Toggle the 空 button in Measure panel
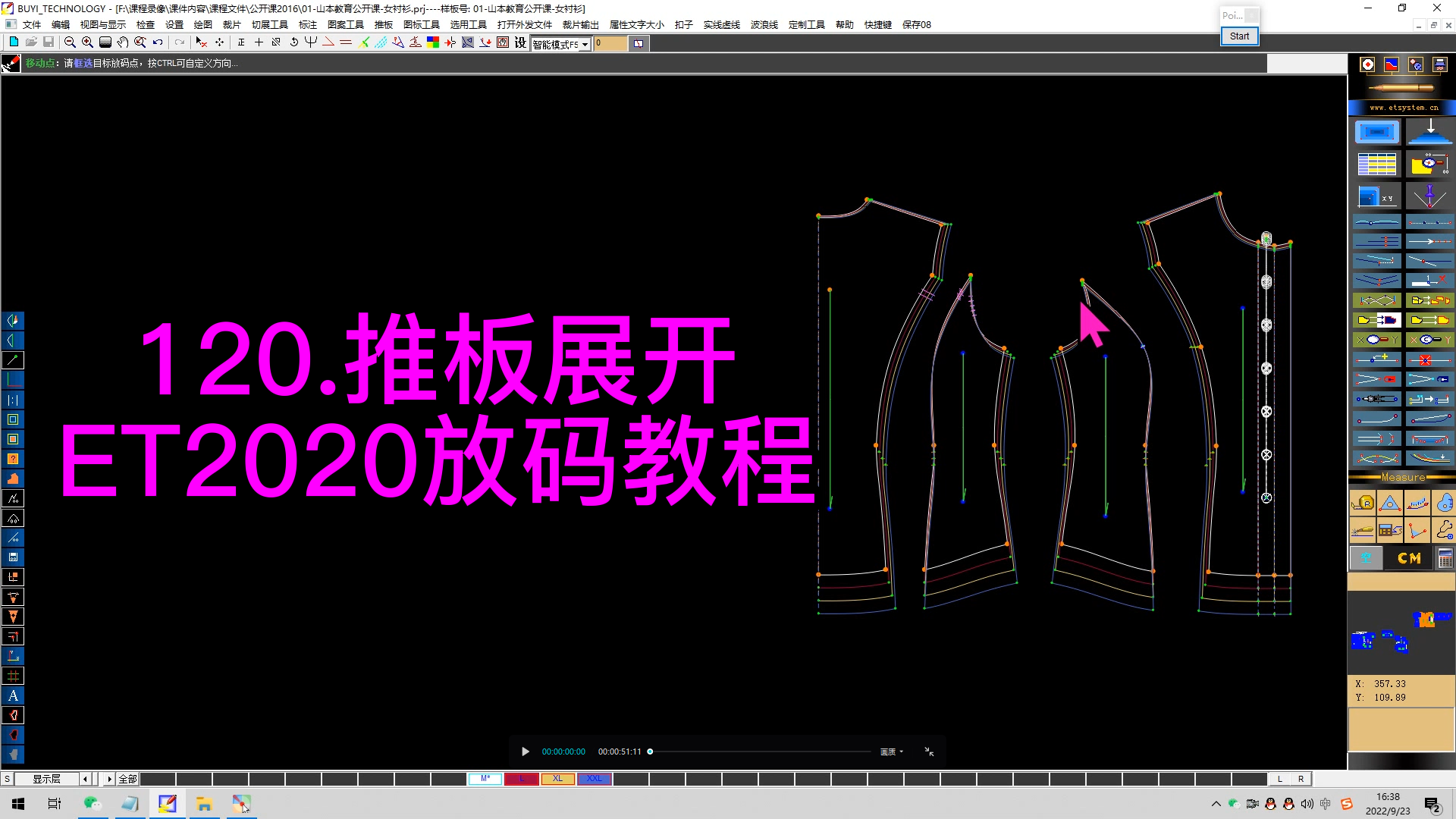The width and height of the screenshot is (1456, 819). coord(1366,559)
